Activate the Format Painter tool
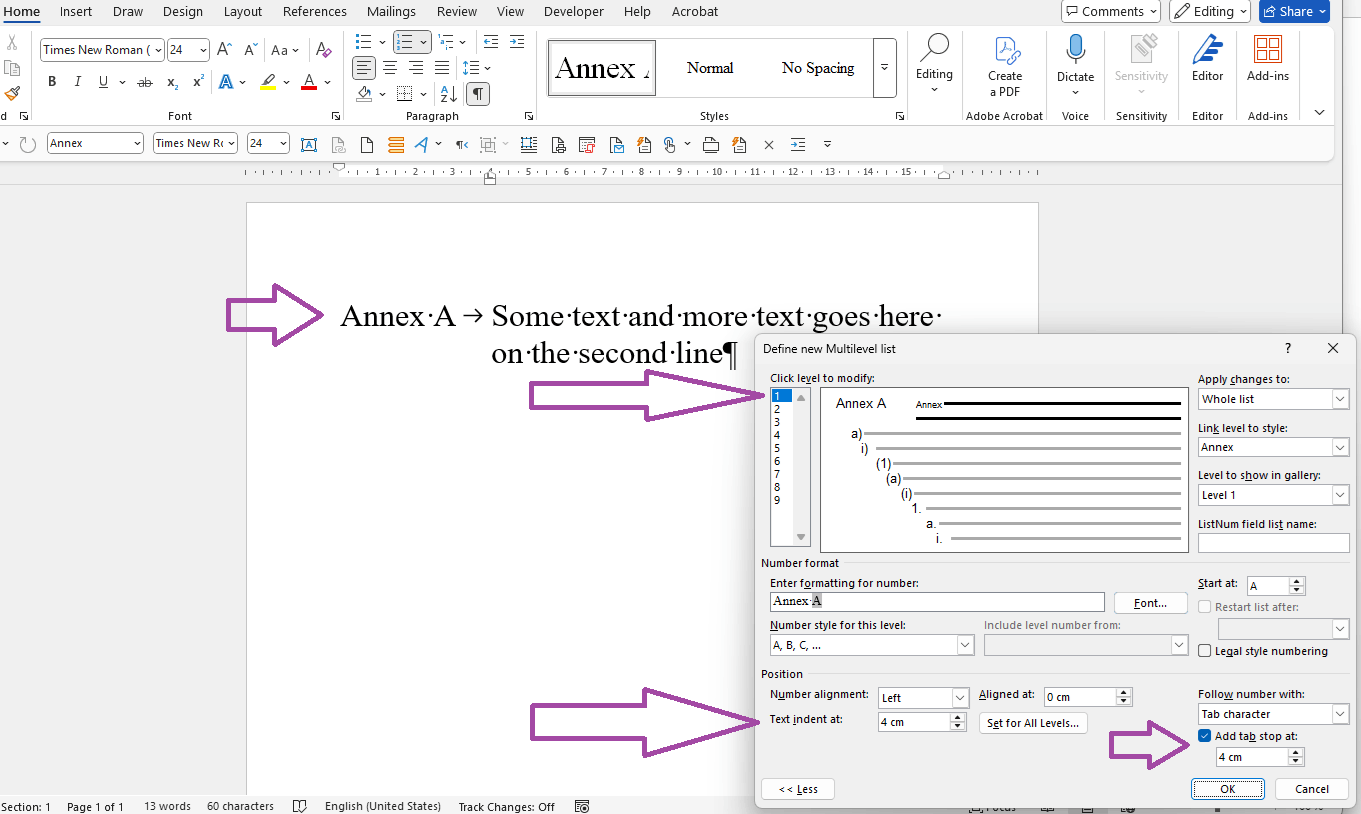 13,94
